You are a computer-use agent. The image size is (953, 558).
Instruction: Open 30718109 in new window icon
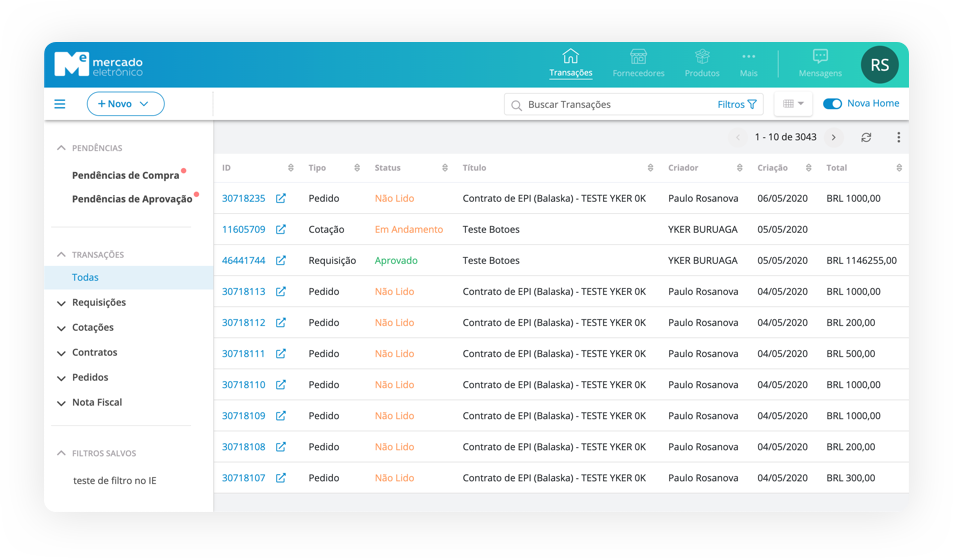tap(281, 415)
